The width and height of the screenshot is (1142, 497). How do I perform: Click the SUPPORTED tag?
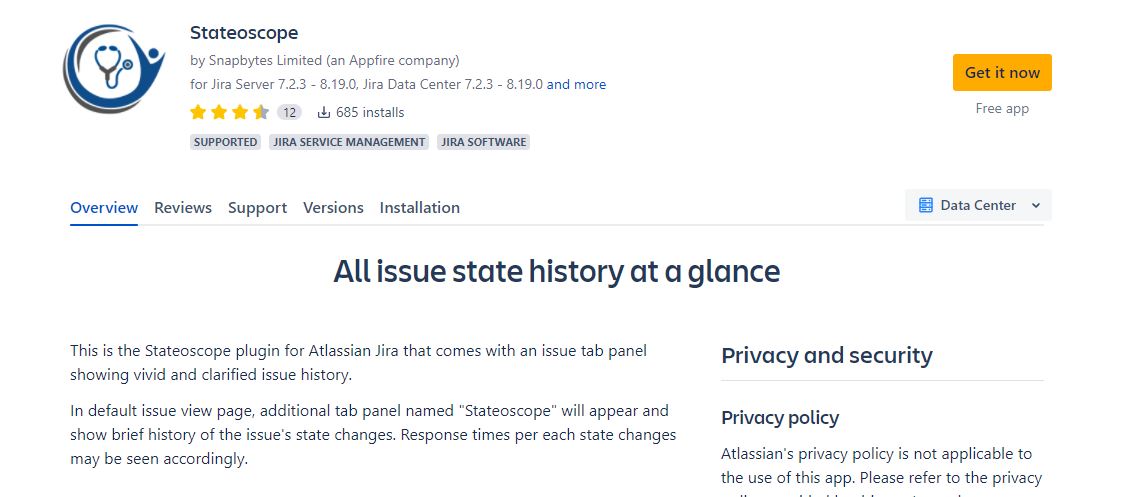(226, 142)
